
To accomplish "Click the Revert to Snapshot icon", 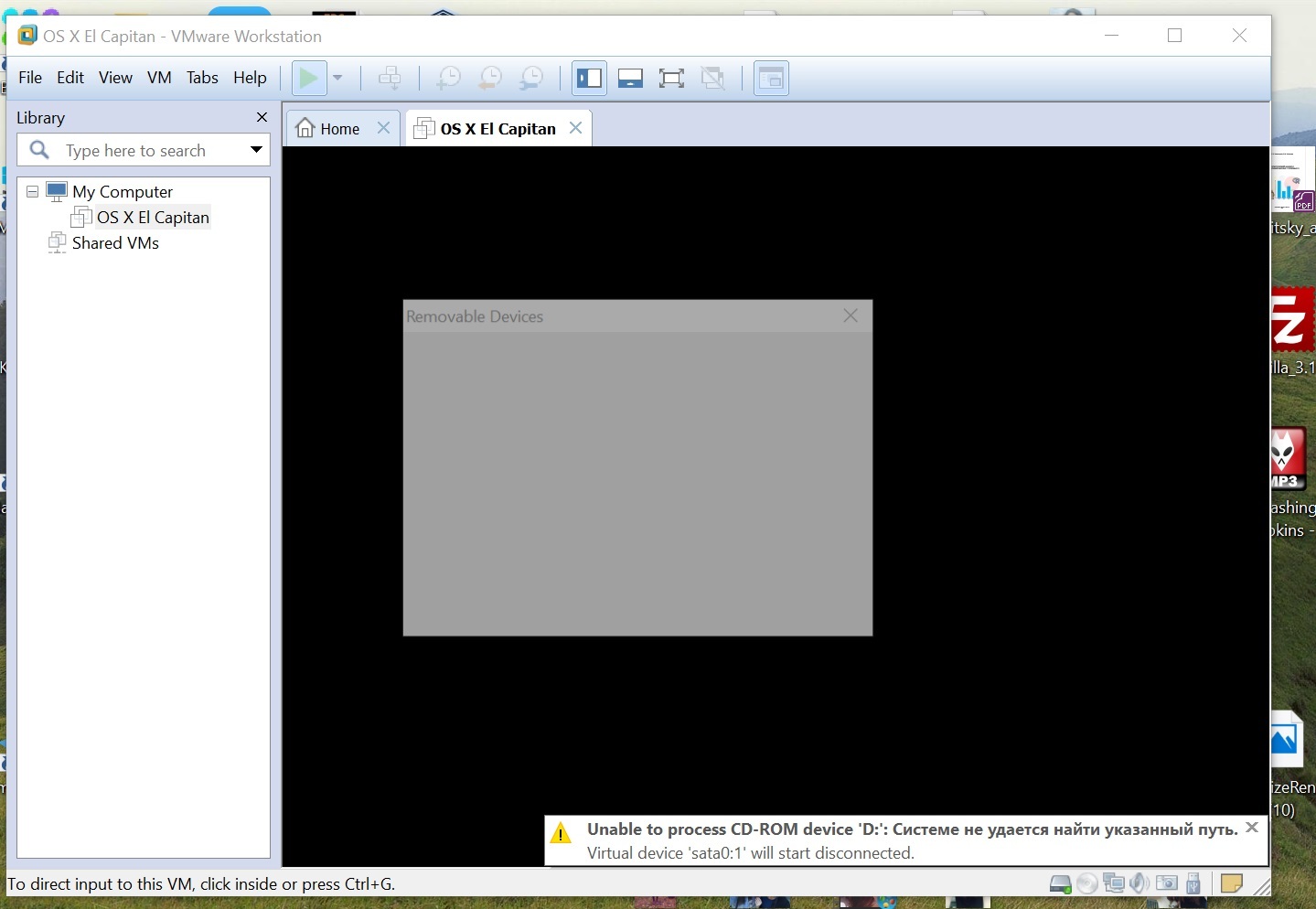I will coord(490,78).
